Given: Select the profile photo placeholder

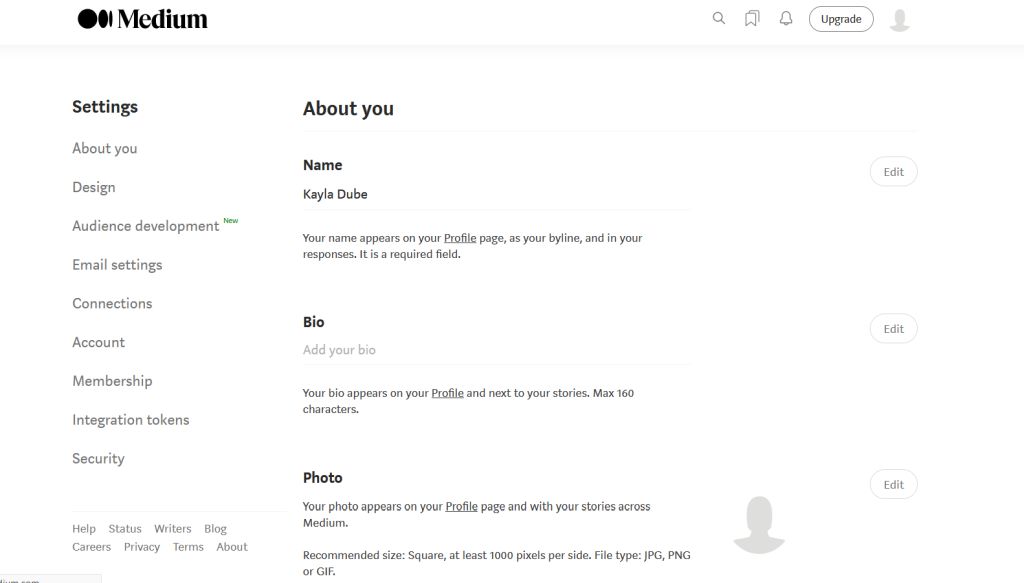Looking at the screenshot, I should 758,524.
